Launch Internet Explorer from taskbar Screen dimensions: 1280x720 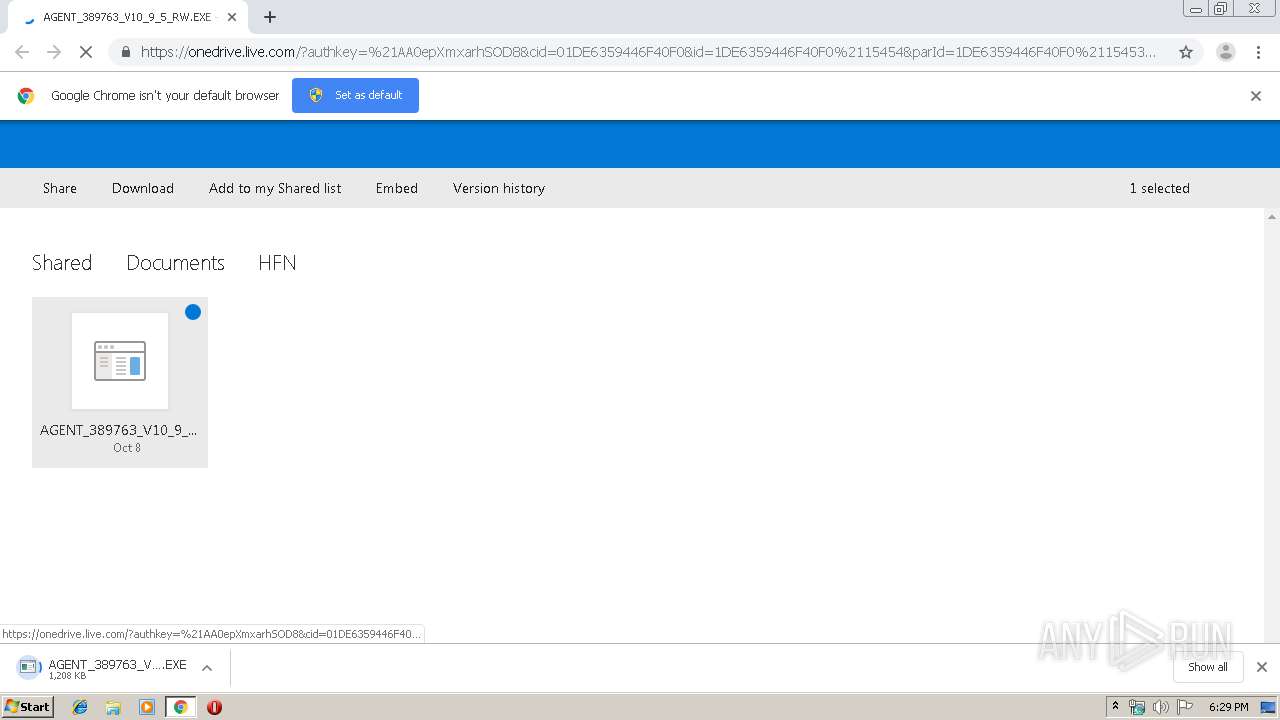click(80, 707)
